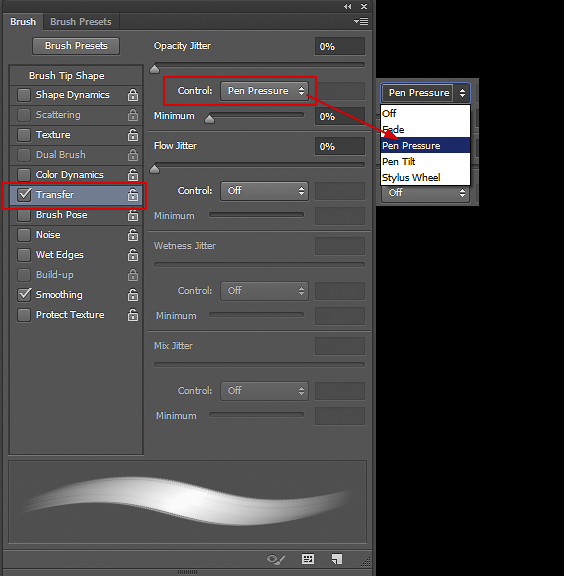Viewport: 564px width, 576px height.
Task: Open the Opacity Jitter Control dropdown
Action: click(264, 91)
